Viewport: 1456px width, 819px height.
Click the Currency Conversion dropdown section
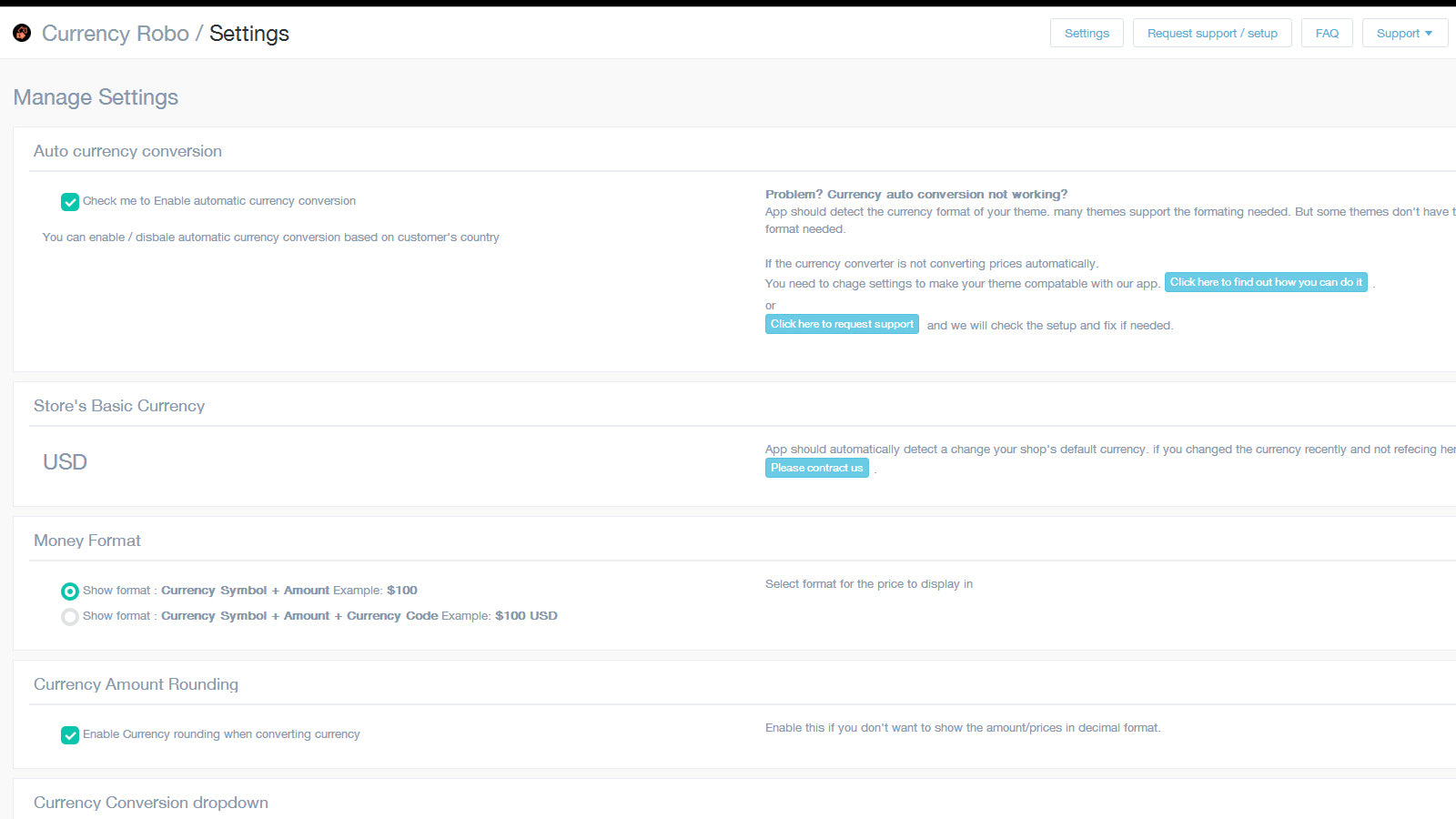click(x=150, y=803)
